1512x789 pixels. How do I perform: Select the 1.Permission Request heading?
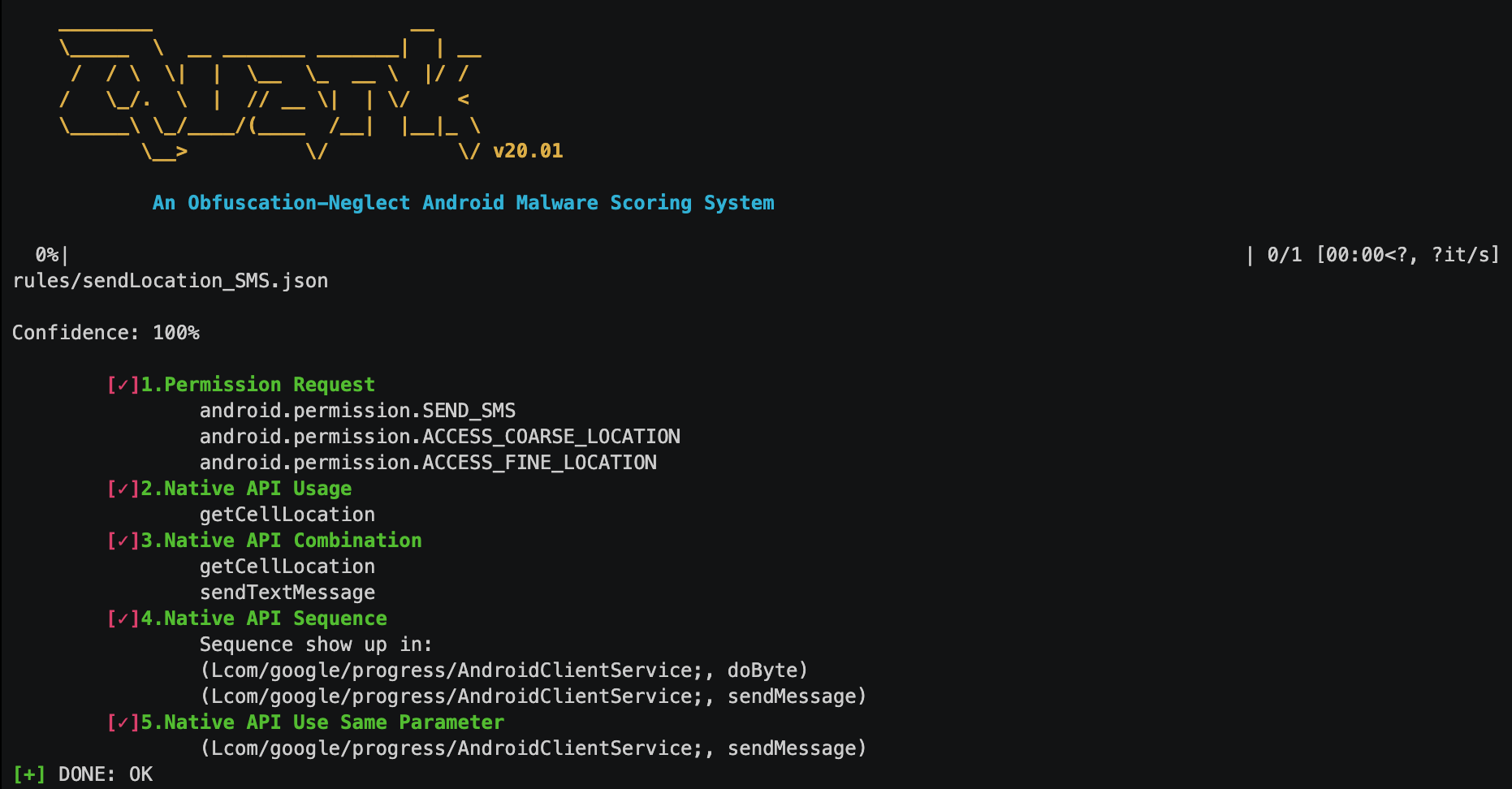(258, 385)
